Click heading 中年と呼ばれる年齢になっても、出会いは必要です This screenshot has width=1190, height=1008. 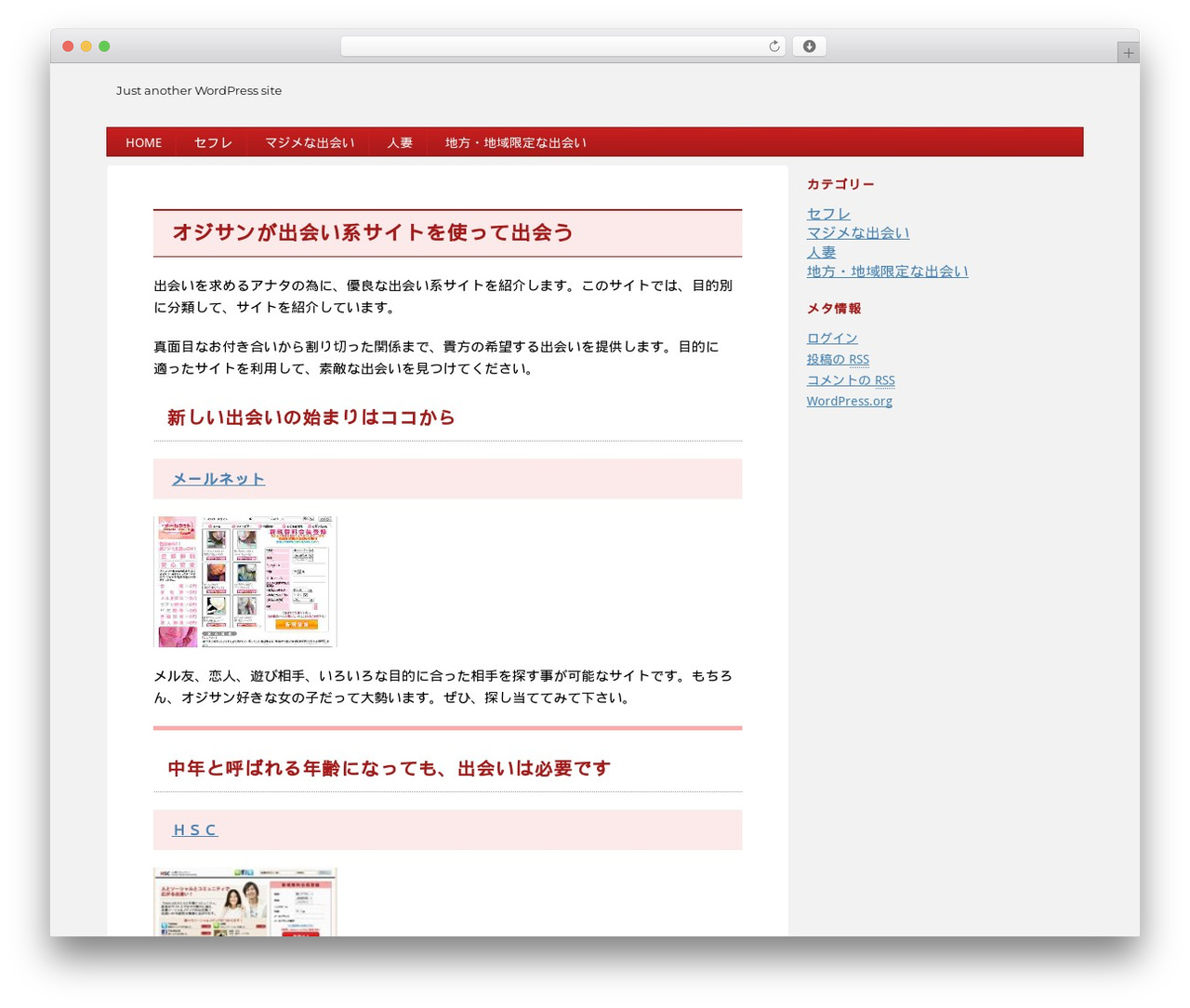[390, 768]
